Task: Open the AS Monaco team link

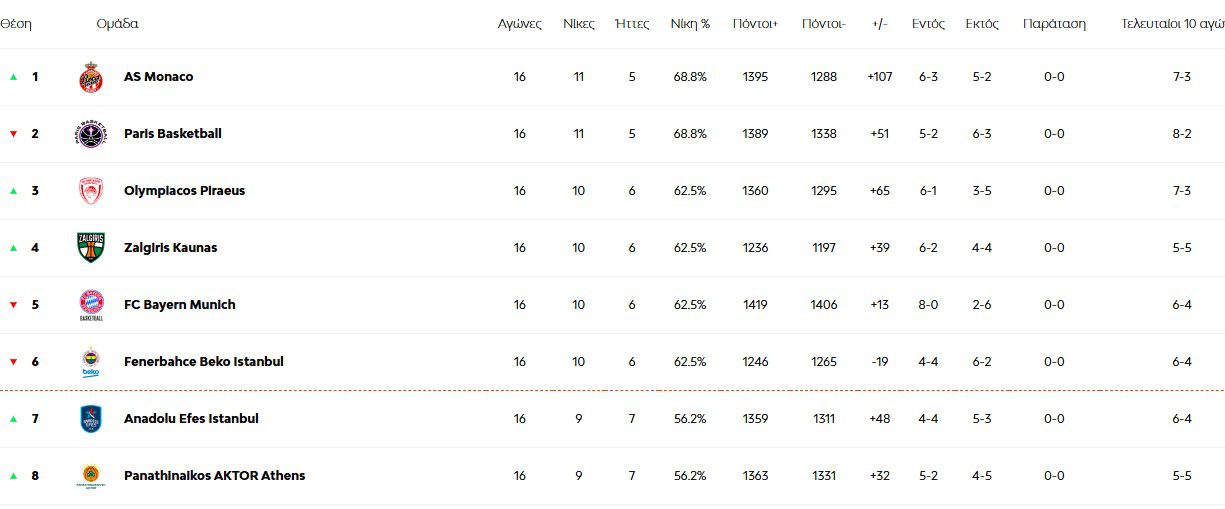Action: click(158, 77)
